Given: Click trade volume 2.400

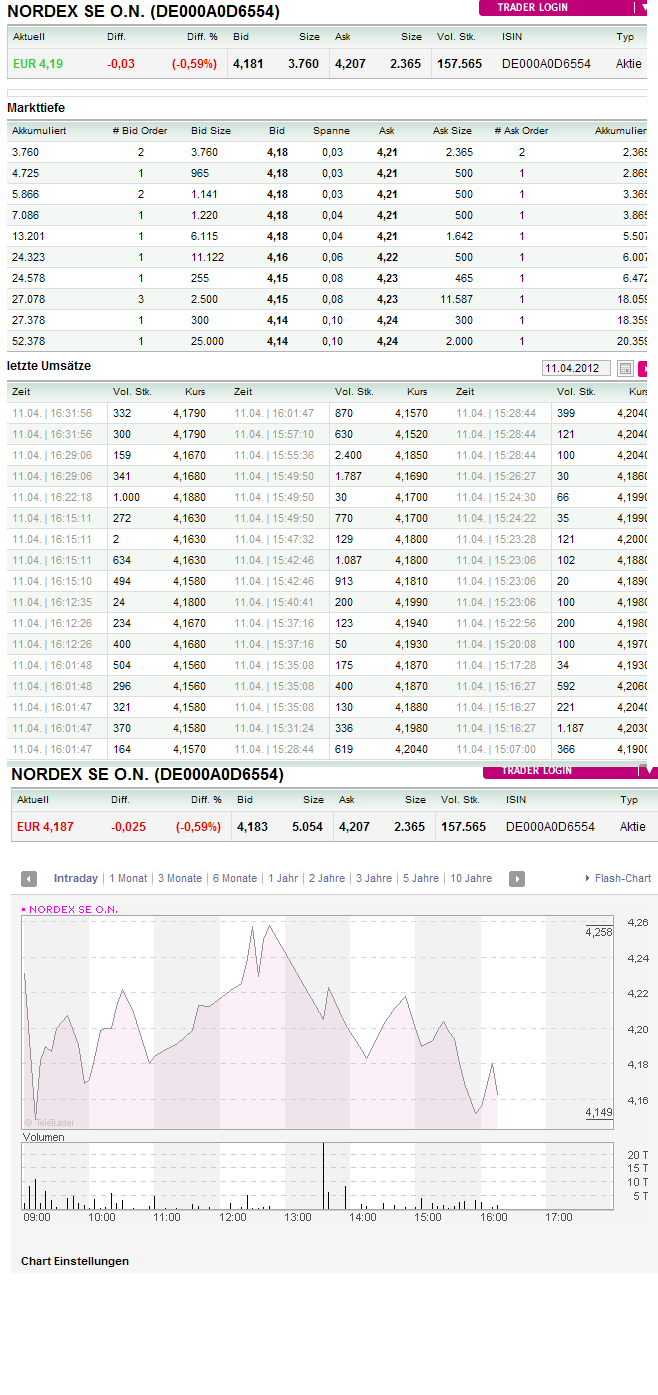Looking at the screenshot, I should tap(349, 455).
